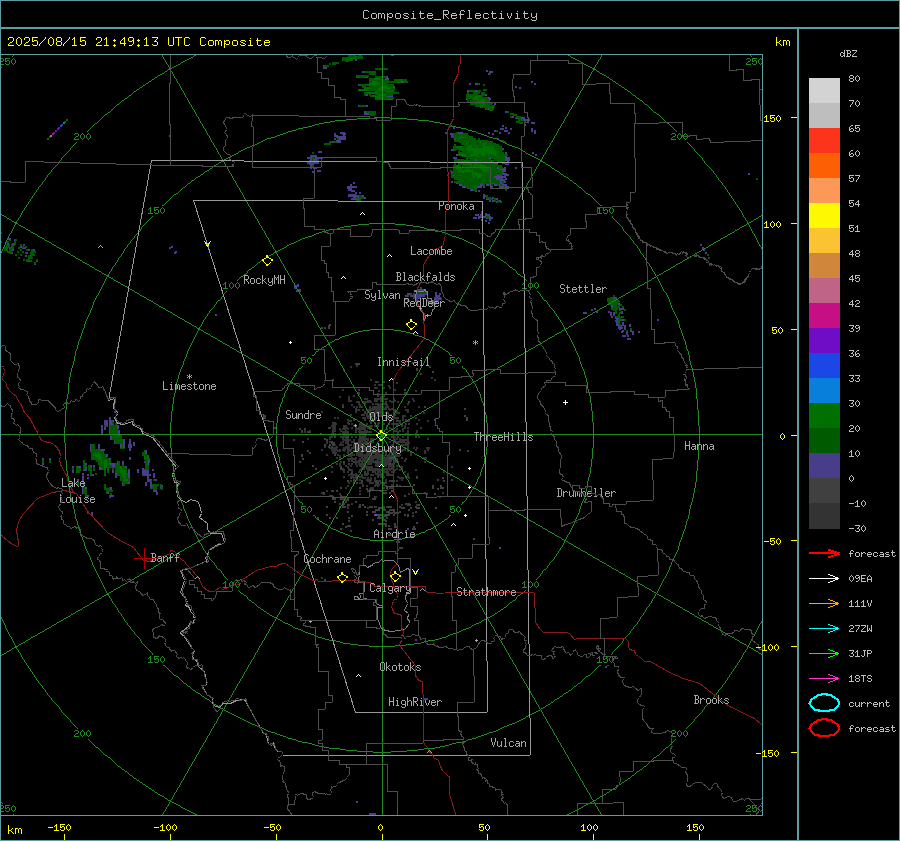
Task: Click the '-150' label on bottom km axis
Action: [x=59, y=828]
